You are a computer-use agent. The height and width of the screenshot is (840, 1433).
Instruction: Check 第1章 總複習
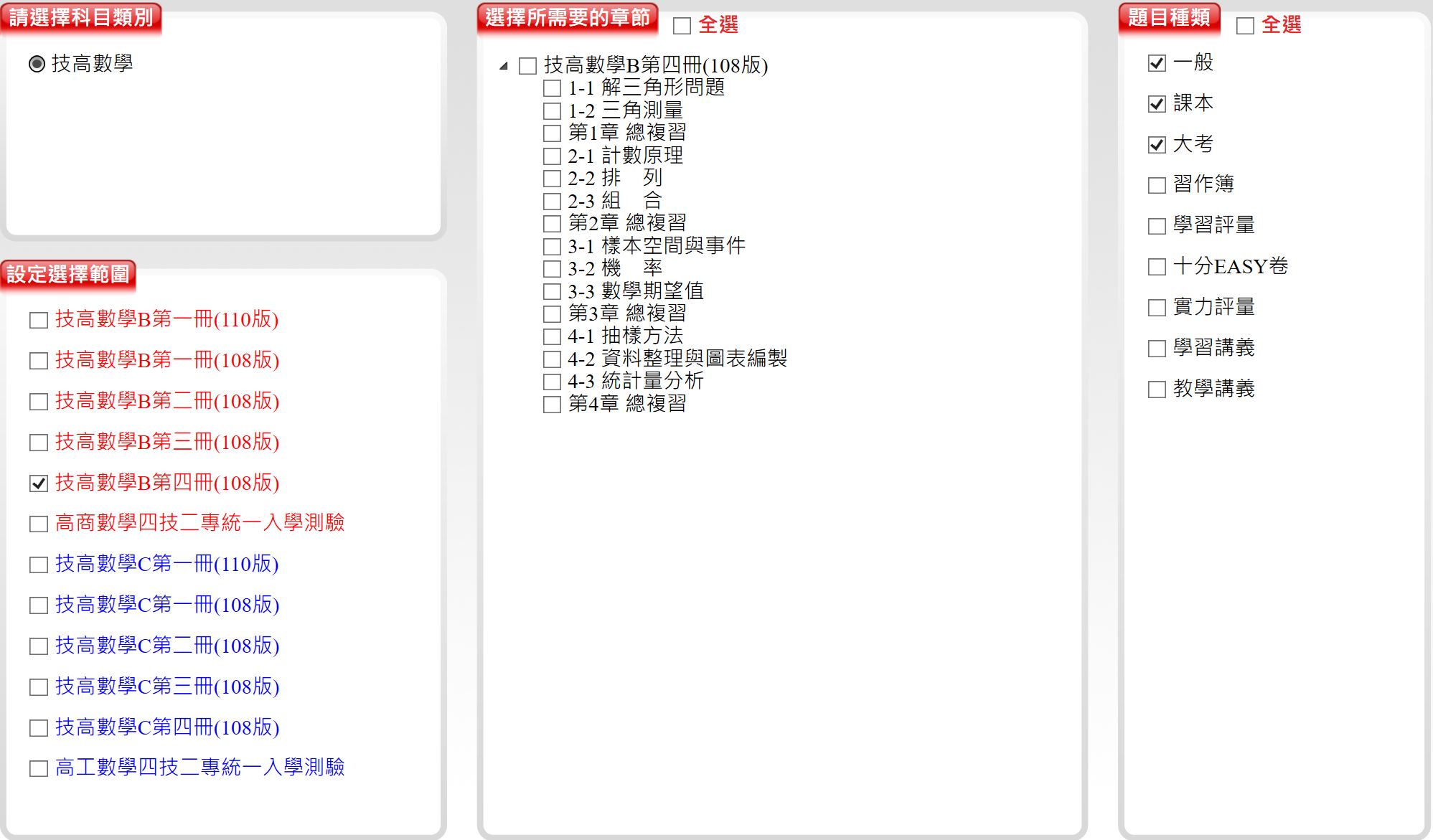click(x=552, y=133)
